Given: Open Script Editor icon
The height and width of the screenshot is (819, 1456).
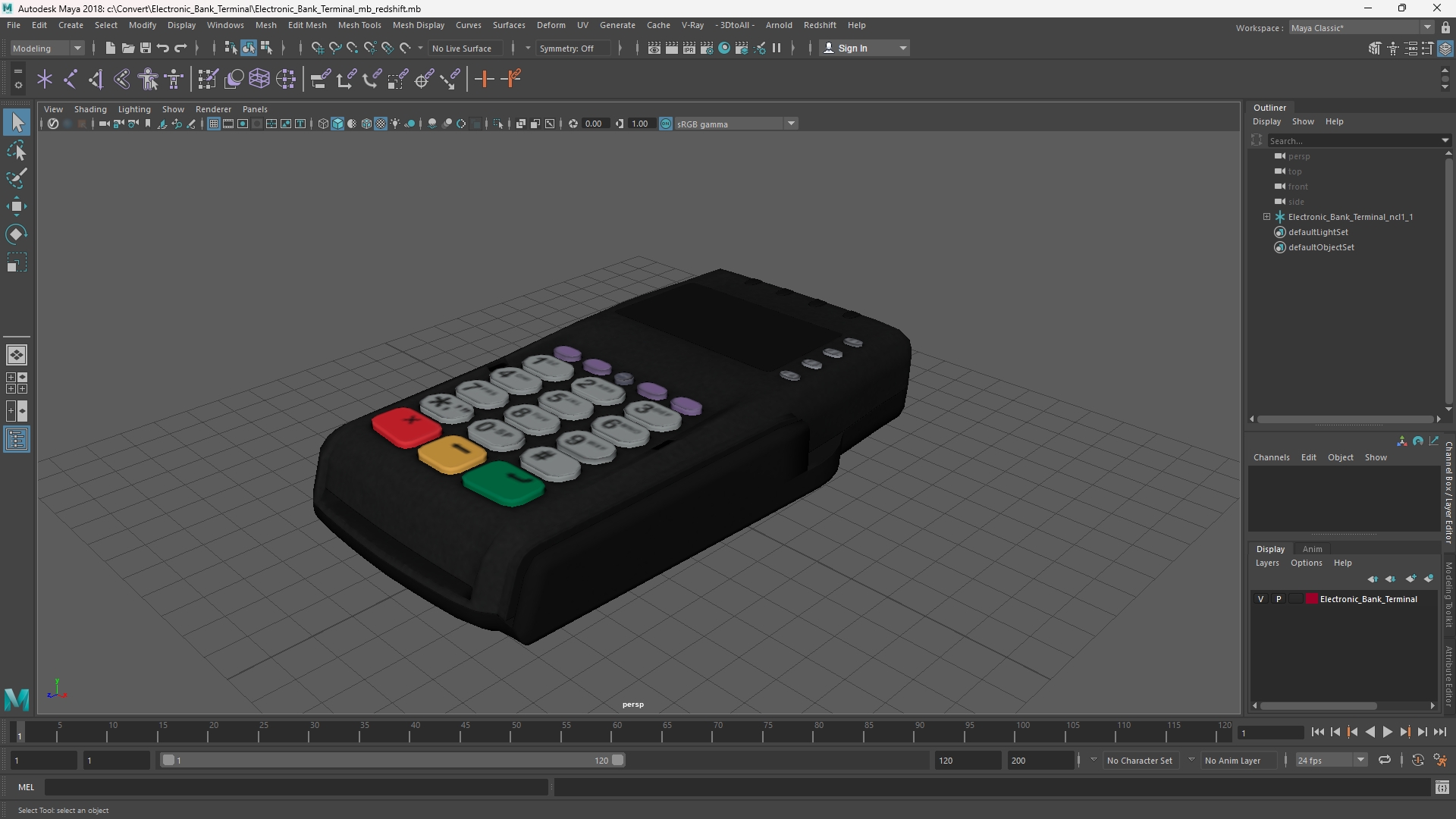Looking at the screenshot, I should [x=1442, y=787].
